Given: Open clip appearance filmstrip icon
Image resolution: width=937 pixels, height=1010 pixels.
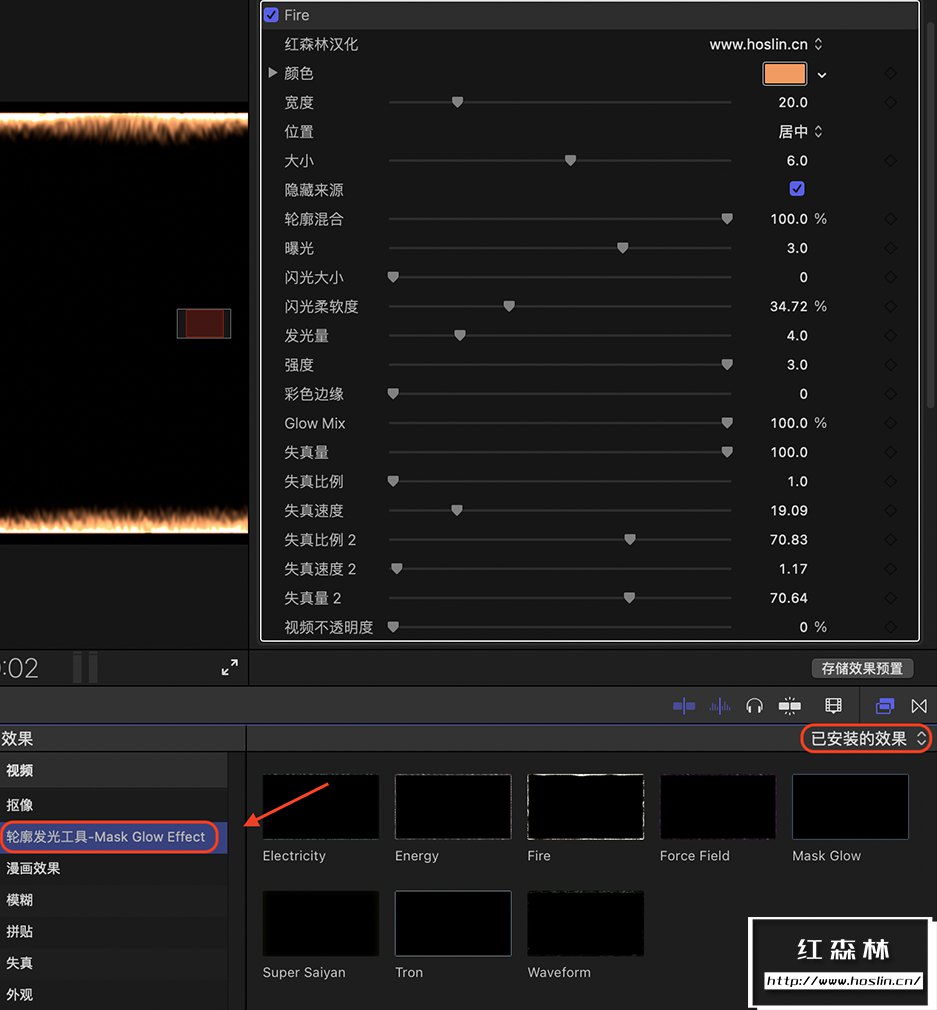Looking at the screenshot, I should point(833,706).
